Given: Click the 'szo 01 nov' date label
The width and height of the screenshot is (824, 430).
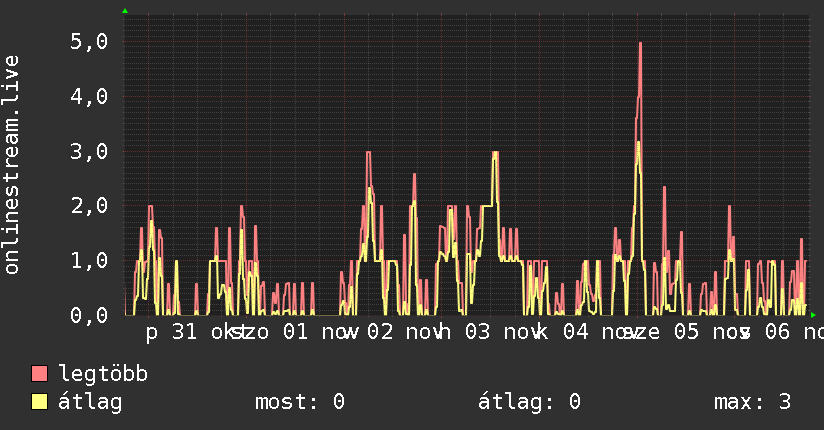Looking at the screenshot, I should [x=295, y=332].
